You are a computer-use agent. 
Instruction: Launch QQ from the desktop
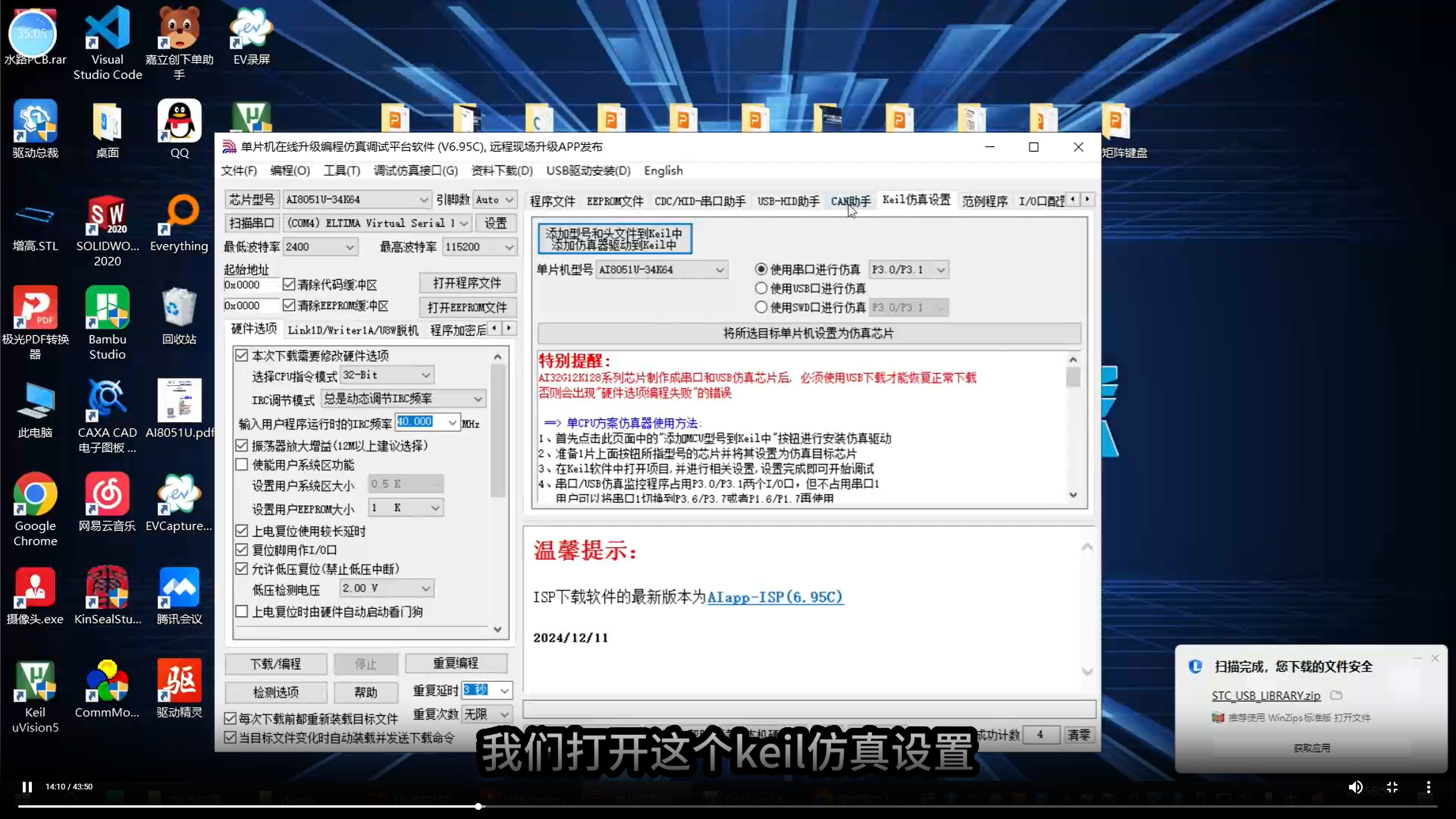(x=179, y=121)
